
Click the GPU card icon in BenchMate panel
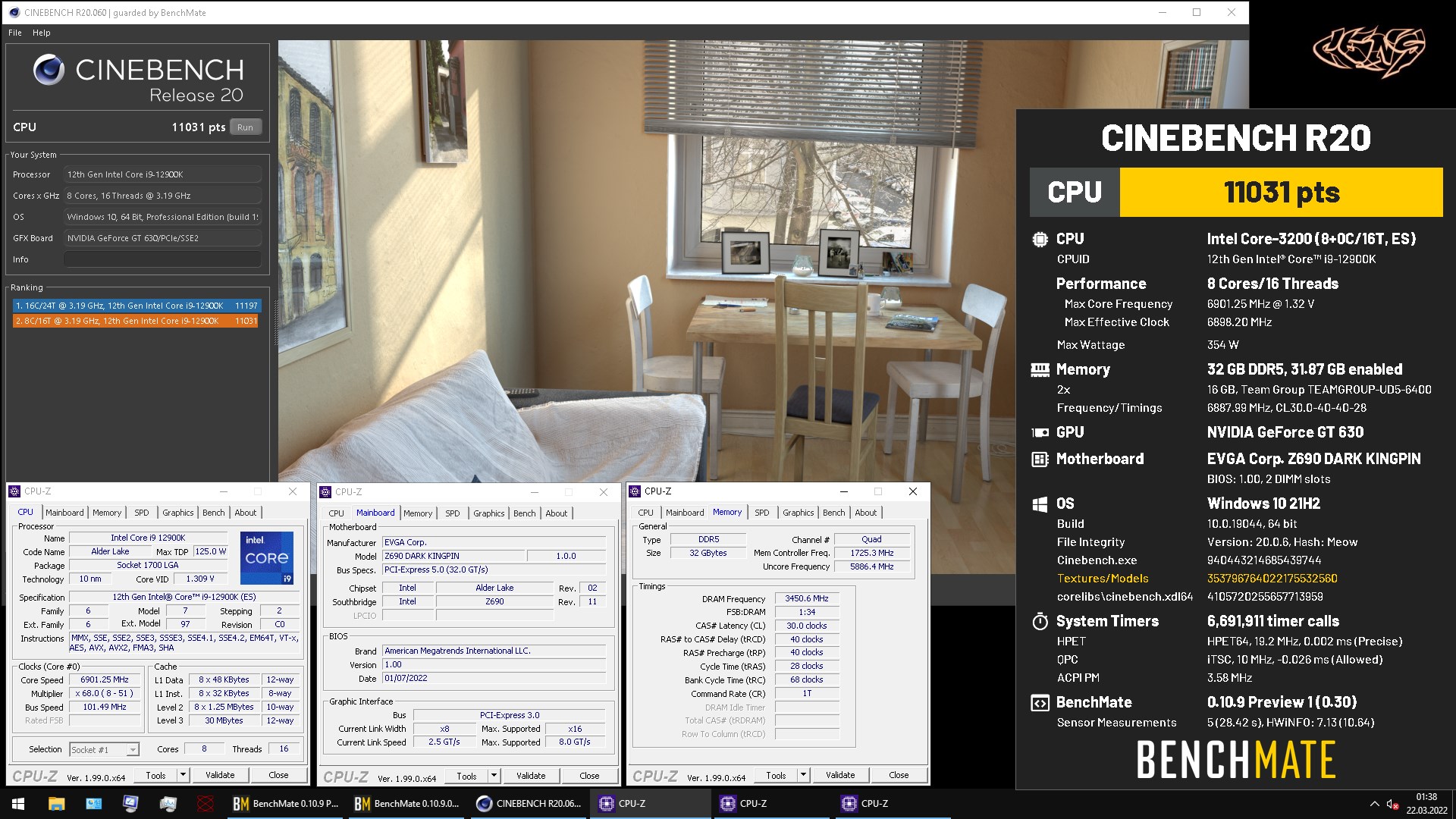[x=1040, y=433]
